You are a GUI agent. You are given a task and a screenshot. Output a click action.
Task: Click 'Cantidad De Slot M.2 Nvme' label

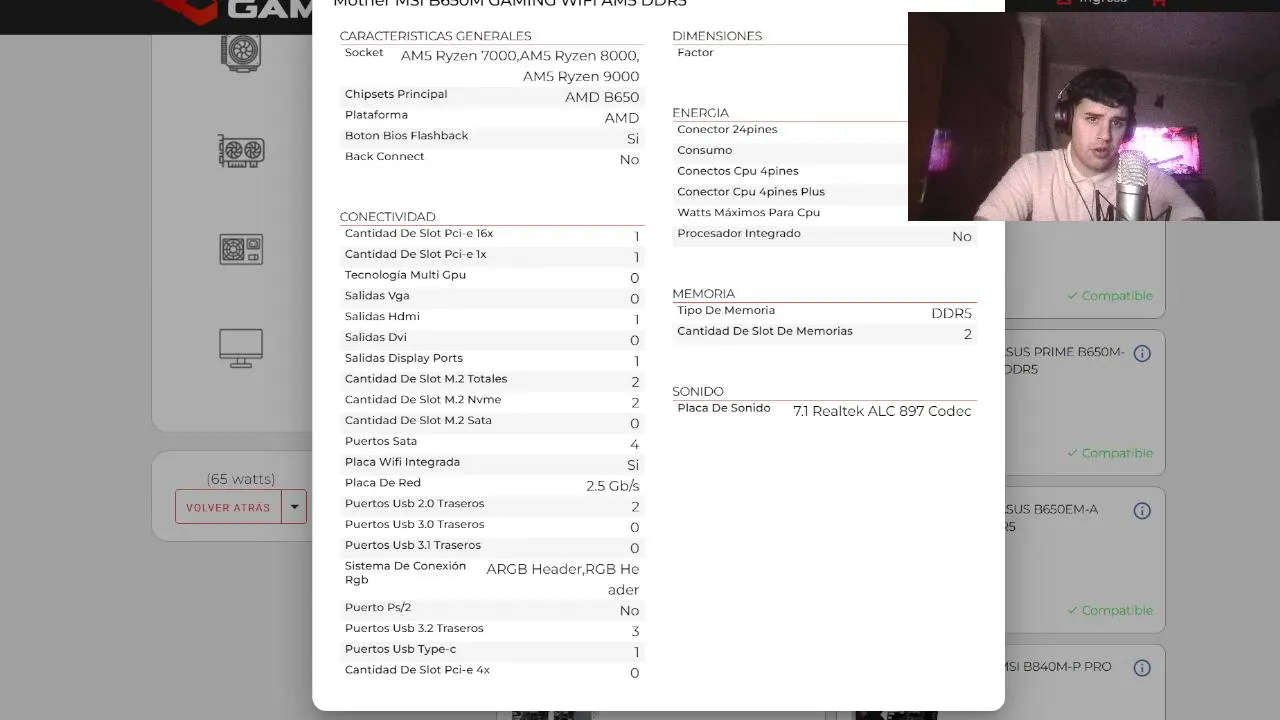[423, 400]
